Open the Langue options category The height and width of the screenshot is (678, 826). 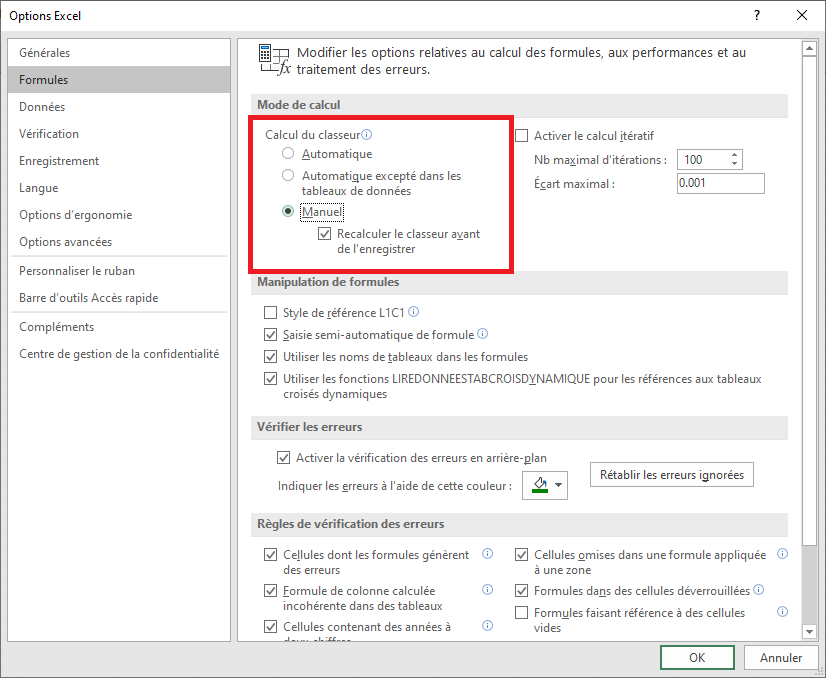click(119, 188)
